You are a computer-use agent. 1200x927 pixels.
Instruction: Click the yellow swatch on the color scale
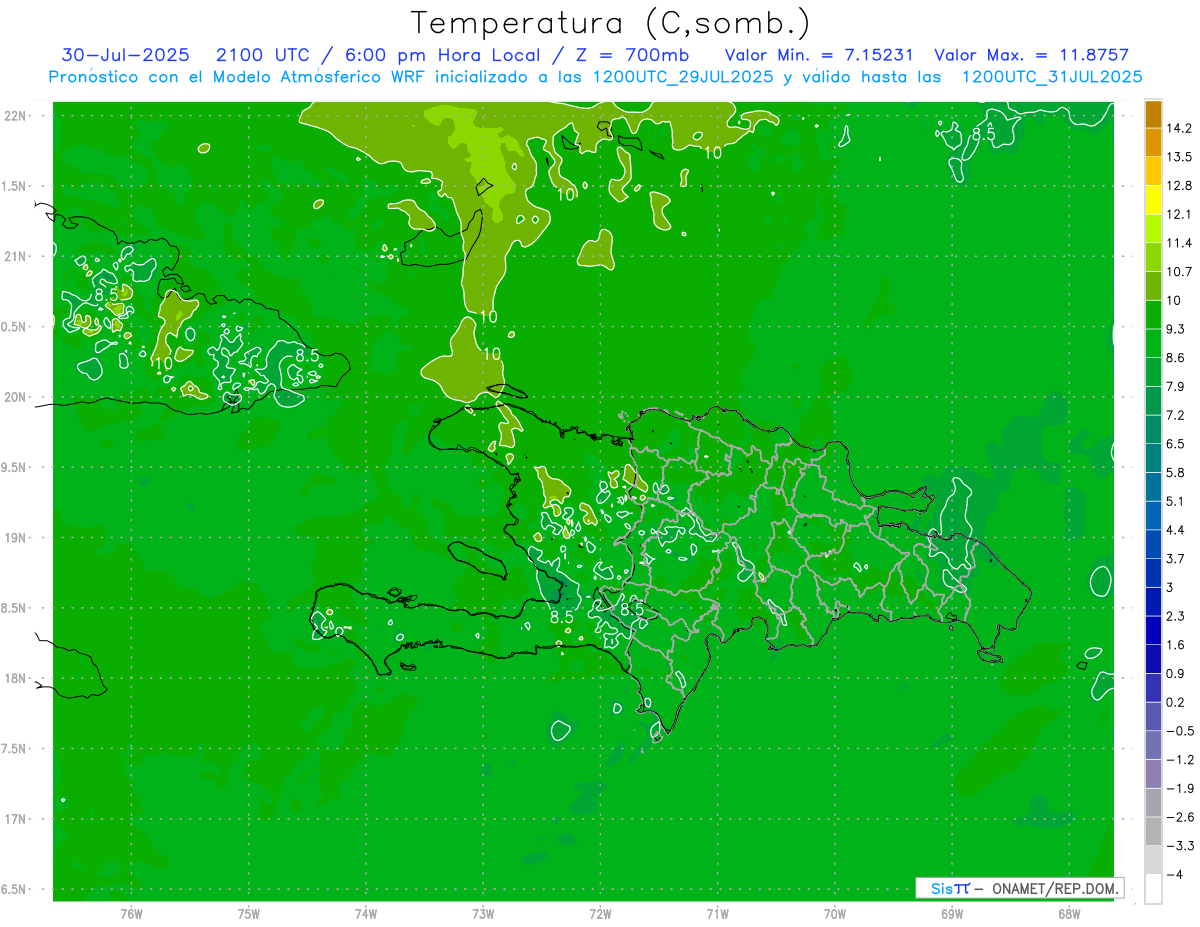1153,201
